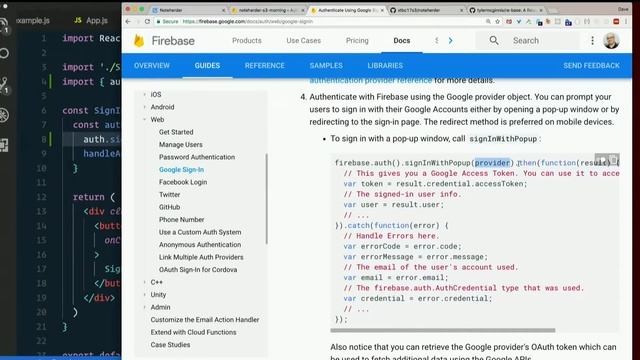Select the Docs header tab
This screenshot has height=360, width=640.
point(402,40)
